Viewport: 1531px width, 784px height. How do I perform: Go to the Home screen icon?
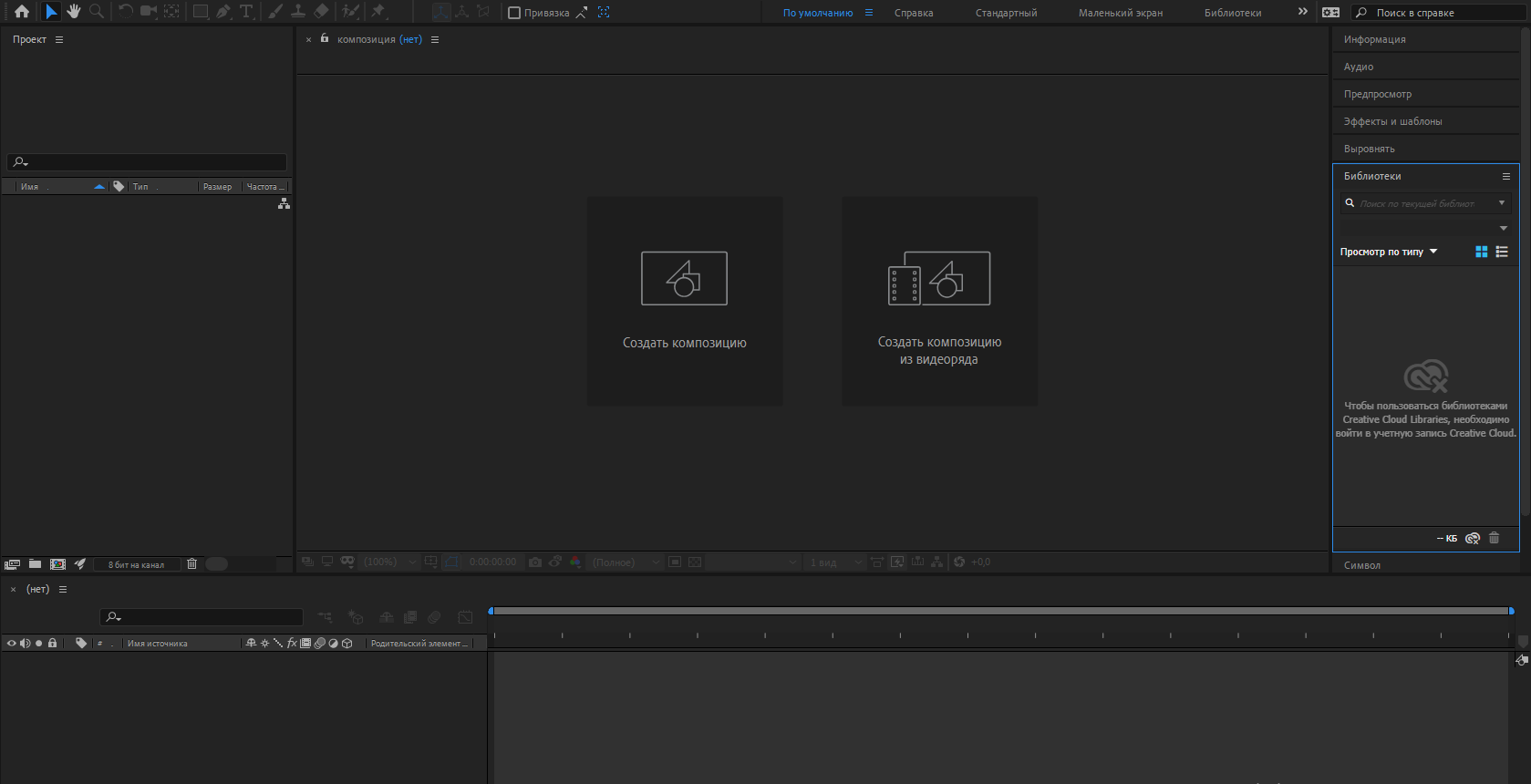22,12
